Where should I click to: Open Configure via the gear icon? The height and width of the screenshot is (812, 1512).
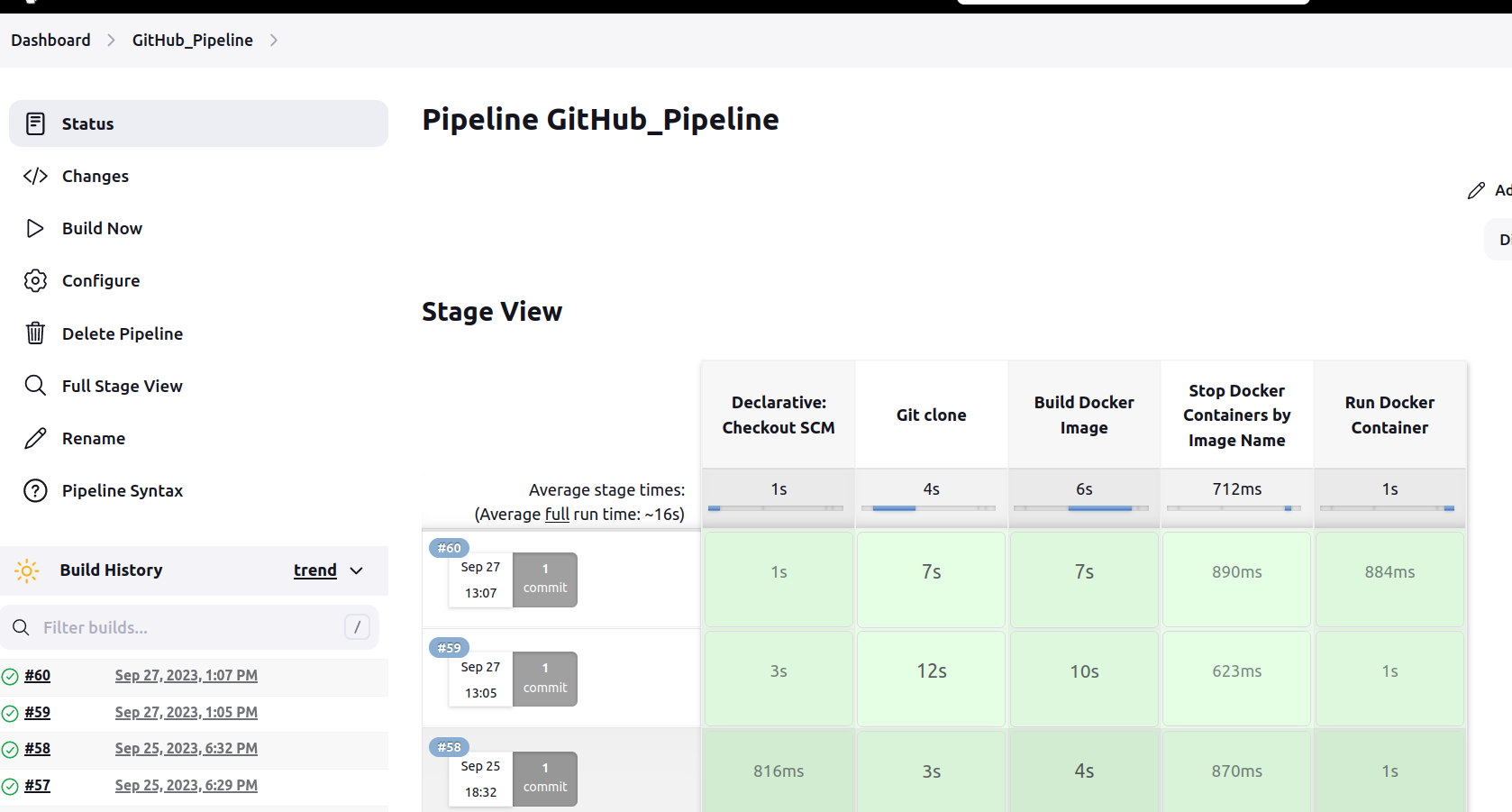click(35, 280)
